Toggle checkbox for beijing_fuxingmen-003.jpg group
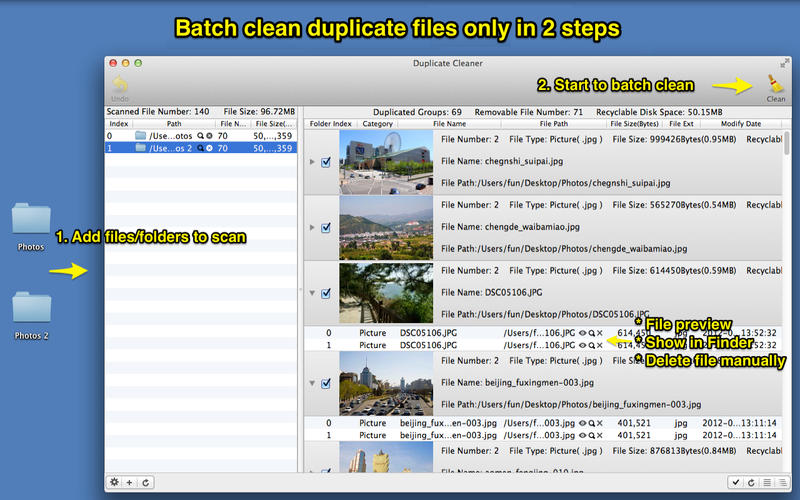The image size is (800, 500). (327, 383)
